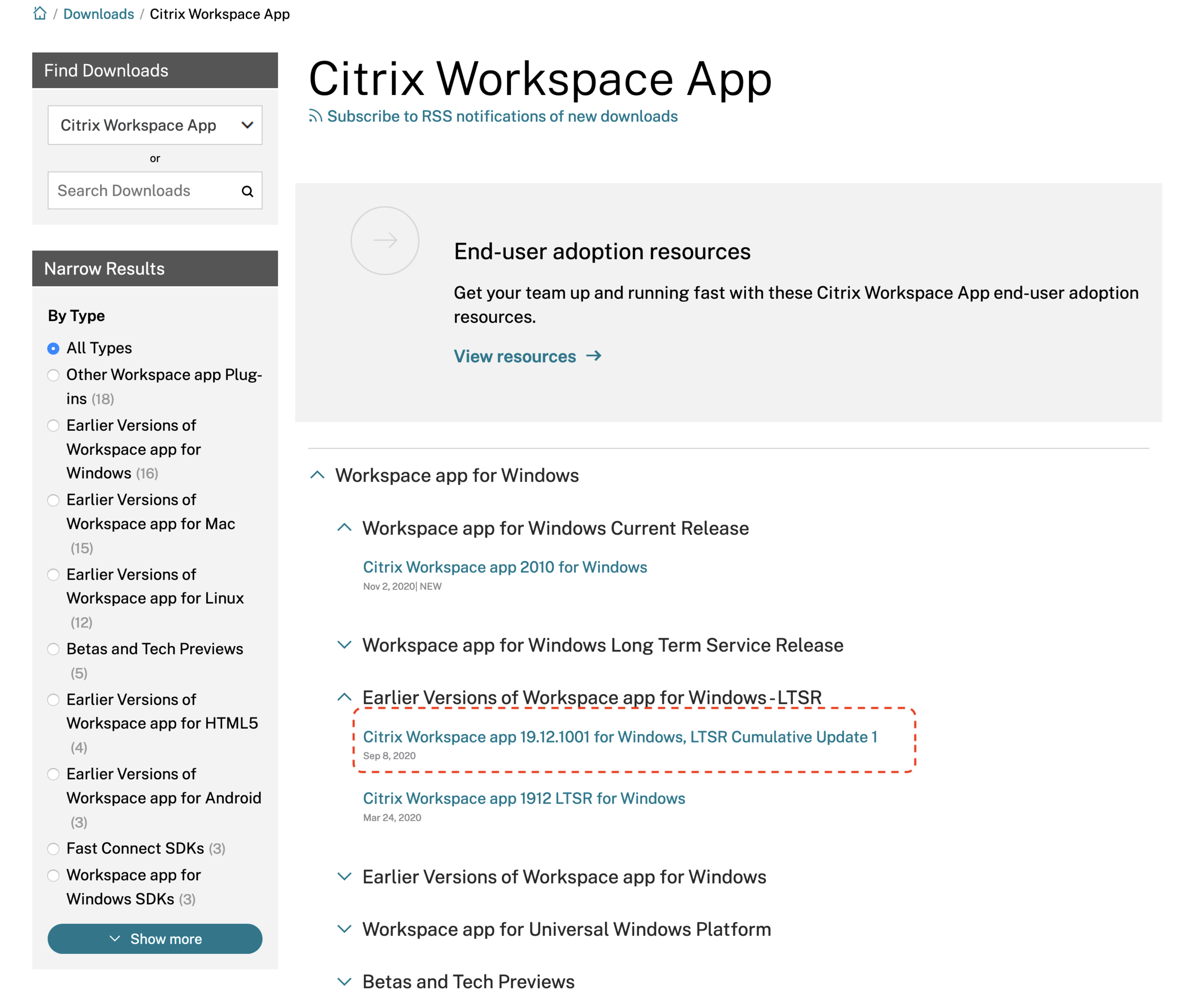
Task: Click the Citrix Workspace App page title
Action: (x=540, y=79)
